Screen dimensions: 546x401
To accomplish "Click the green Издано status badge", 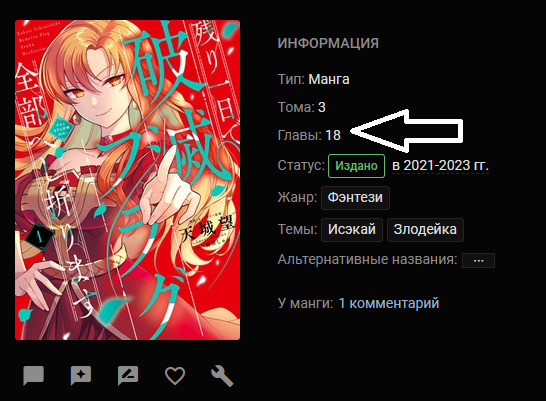I will coord(357,166).
